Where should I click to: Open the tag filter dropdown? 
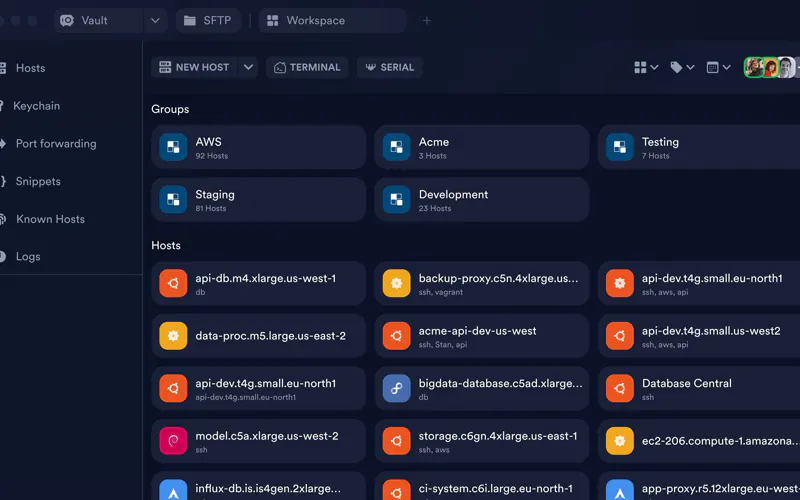(x=682, y=67)
